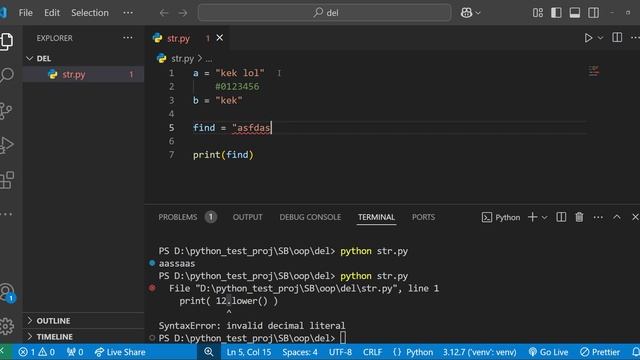640x360 pixels.
Task: Toggle bottom panel visibility
Action: click(x=575, y=13)
